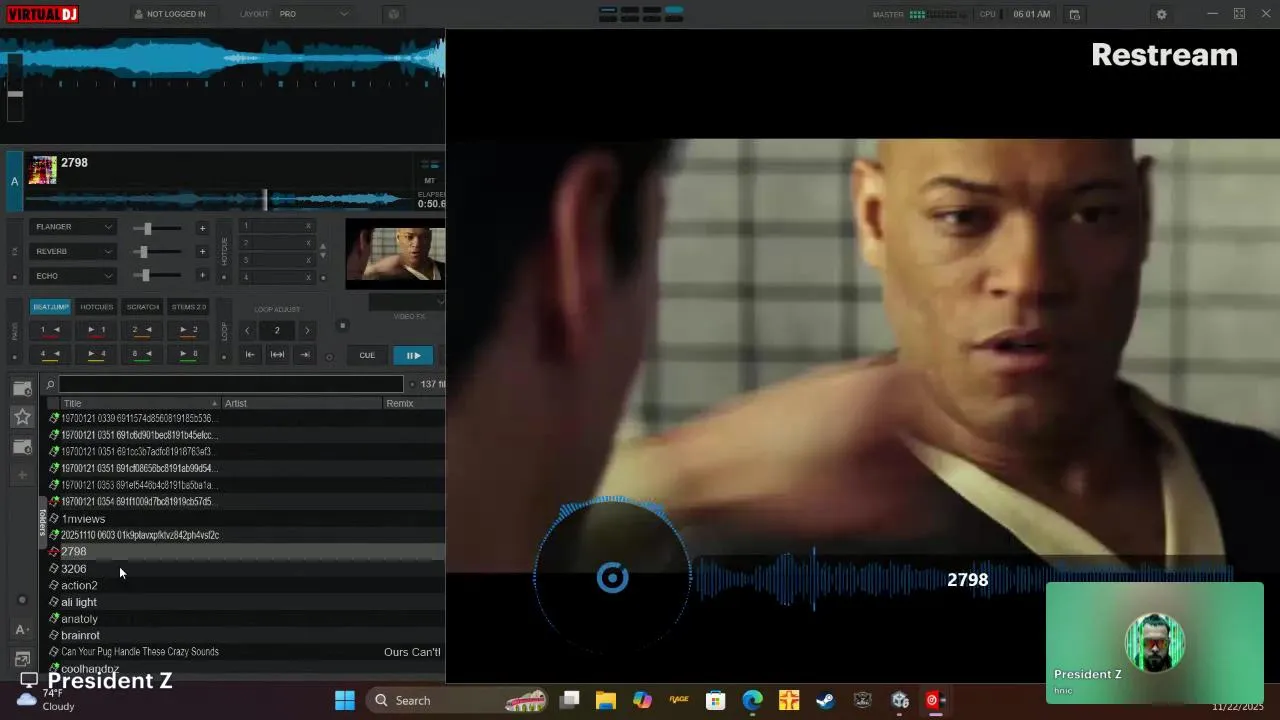Select the SCRATCH pads tab
Screen dimensions: 1280x720
point(142,307)
